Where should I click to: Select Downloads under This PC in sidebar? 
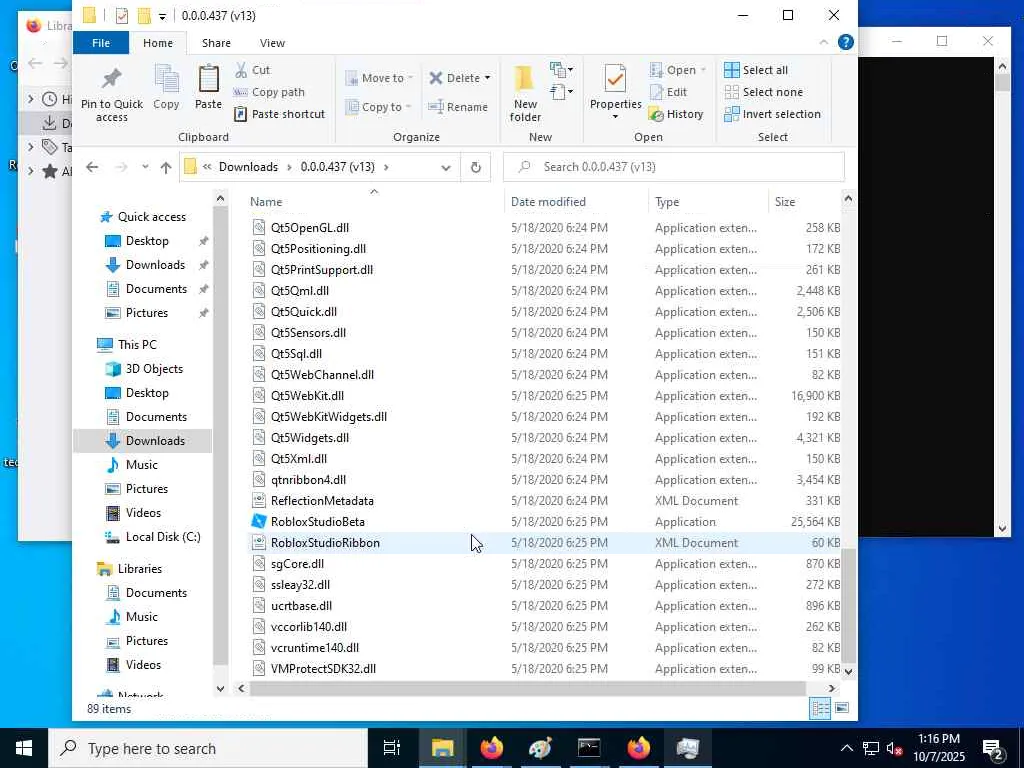(x=155, y=441)
